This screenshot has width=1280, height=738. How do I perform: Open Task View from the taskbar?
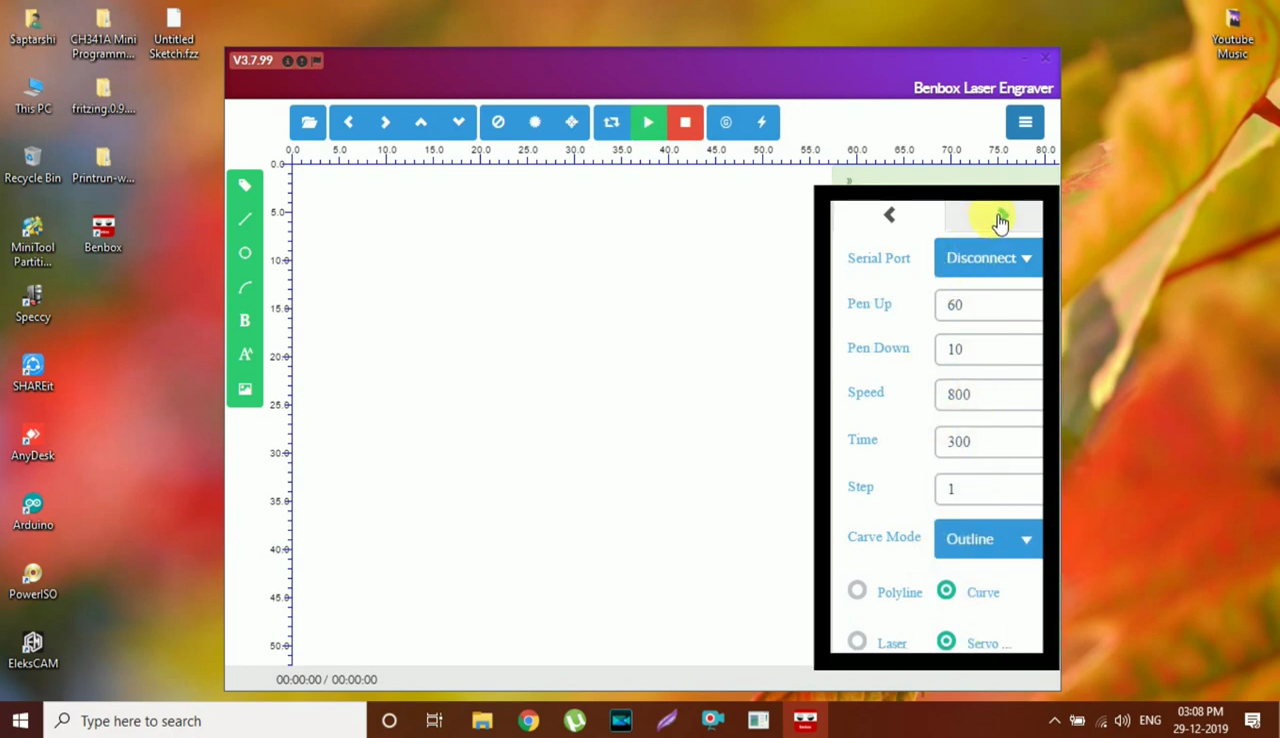434,720
